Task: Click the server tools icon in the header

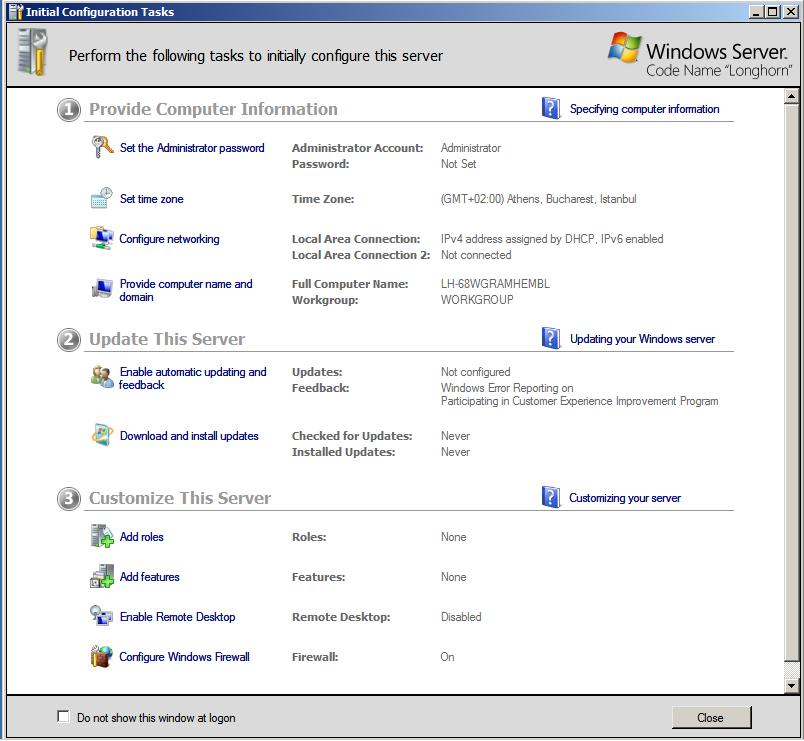Action: (32, 52)
